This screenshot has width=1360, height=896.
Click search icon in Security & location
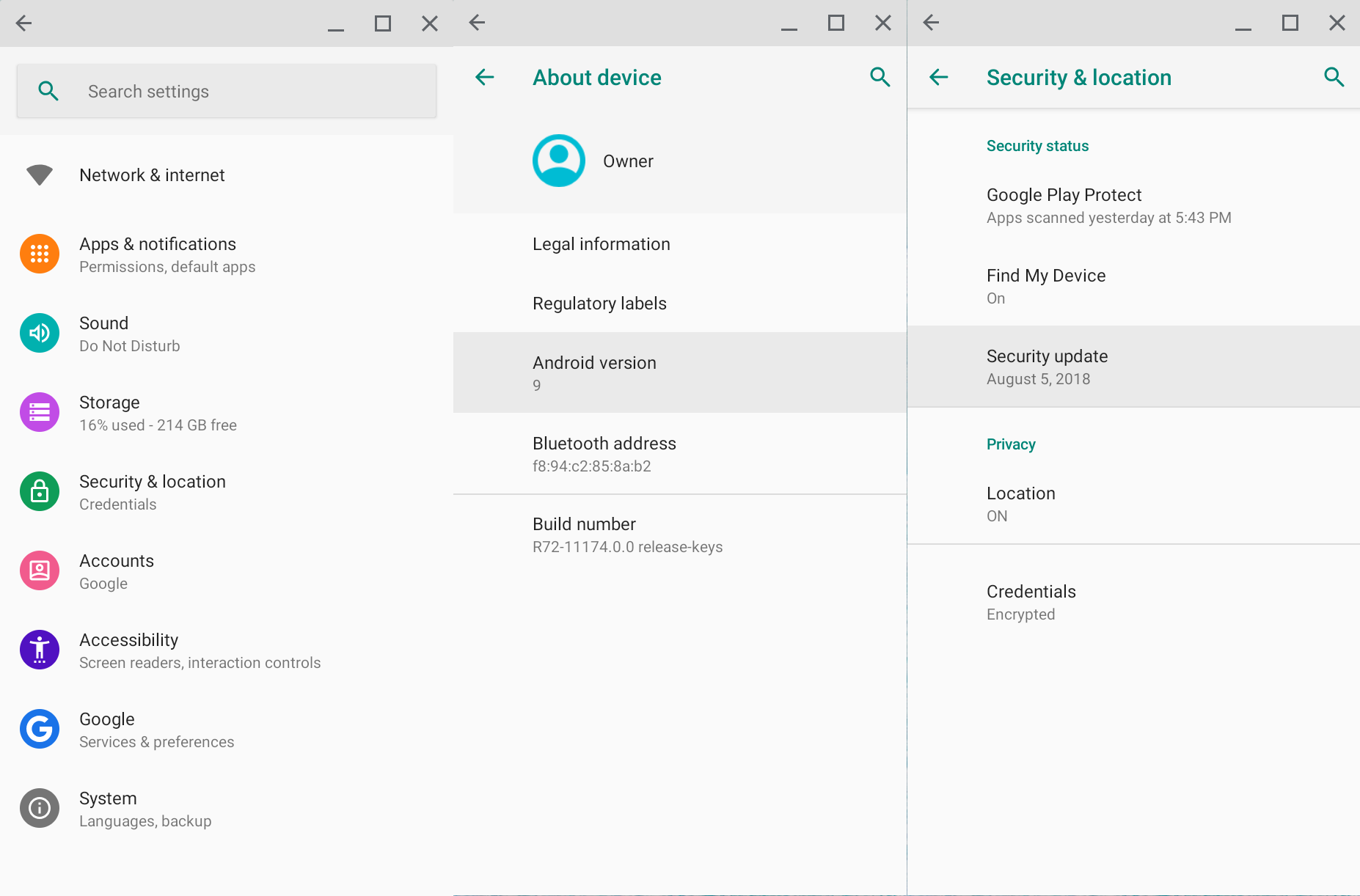(x=1333, y=77)
